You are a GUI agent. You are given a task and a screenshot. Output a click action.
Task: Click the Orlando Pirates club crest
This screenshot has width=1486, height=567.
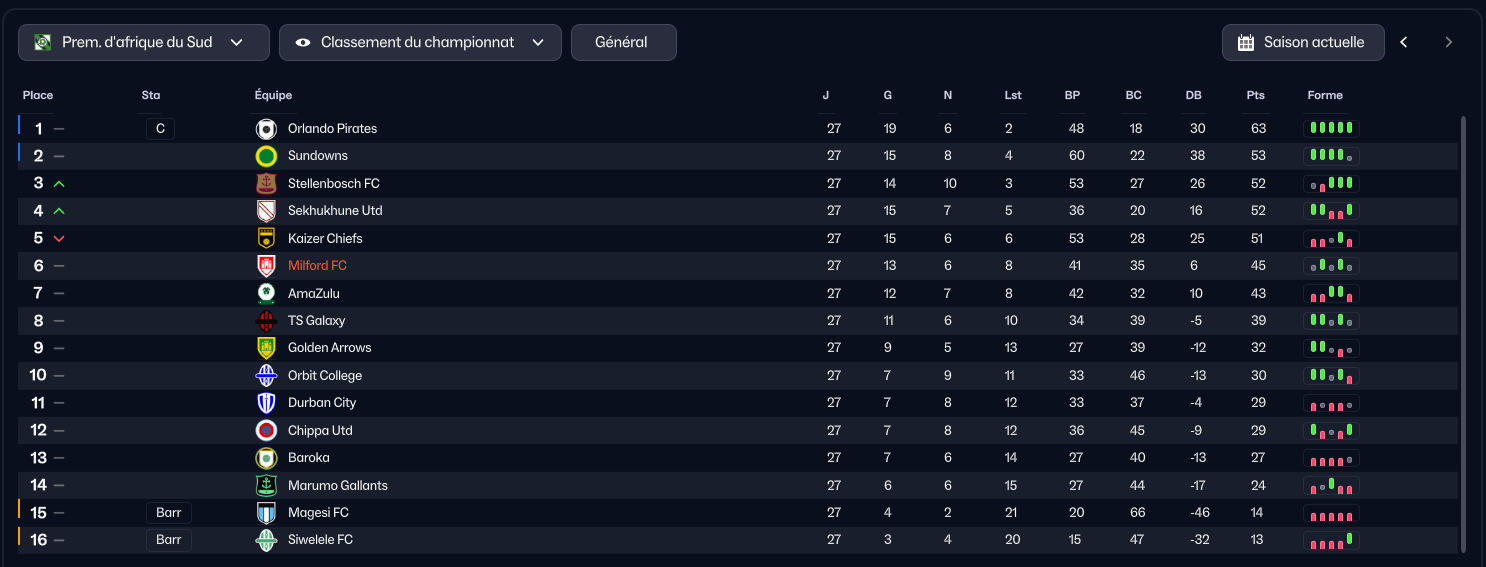[266, 129]
